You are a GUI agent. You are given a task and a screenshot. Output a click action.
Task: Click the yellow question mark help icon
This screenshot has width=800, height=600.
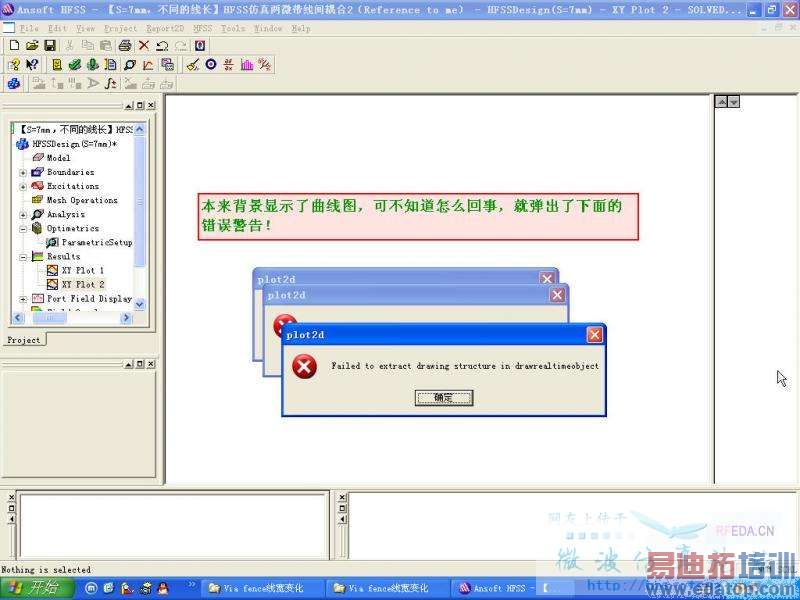14,65
